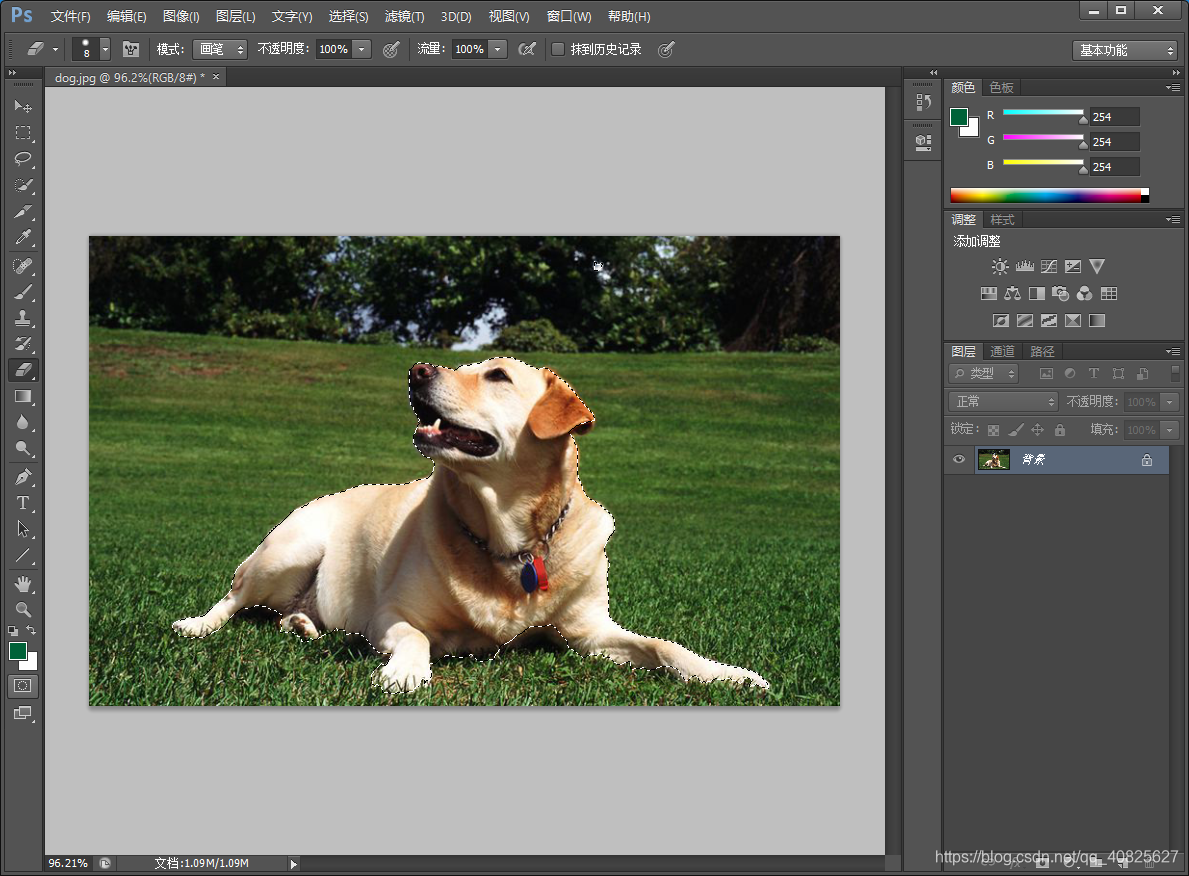The height and width of the screenshot is (876, 1189).
Task: Toggle lock all
Action: point(1060,430)
